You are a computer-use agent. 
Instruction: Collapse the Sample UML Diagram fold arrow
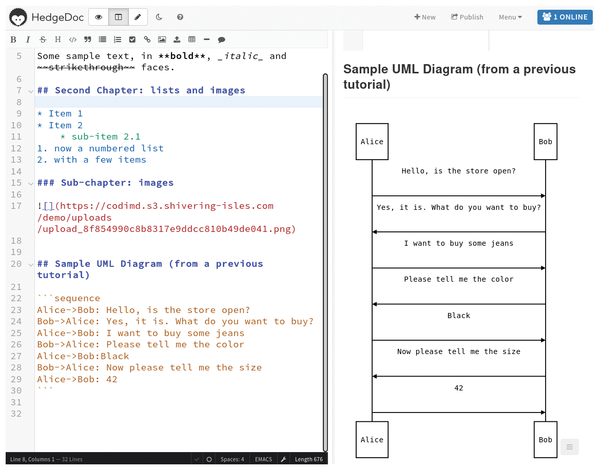(x=31, y=264)
